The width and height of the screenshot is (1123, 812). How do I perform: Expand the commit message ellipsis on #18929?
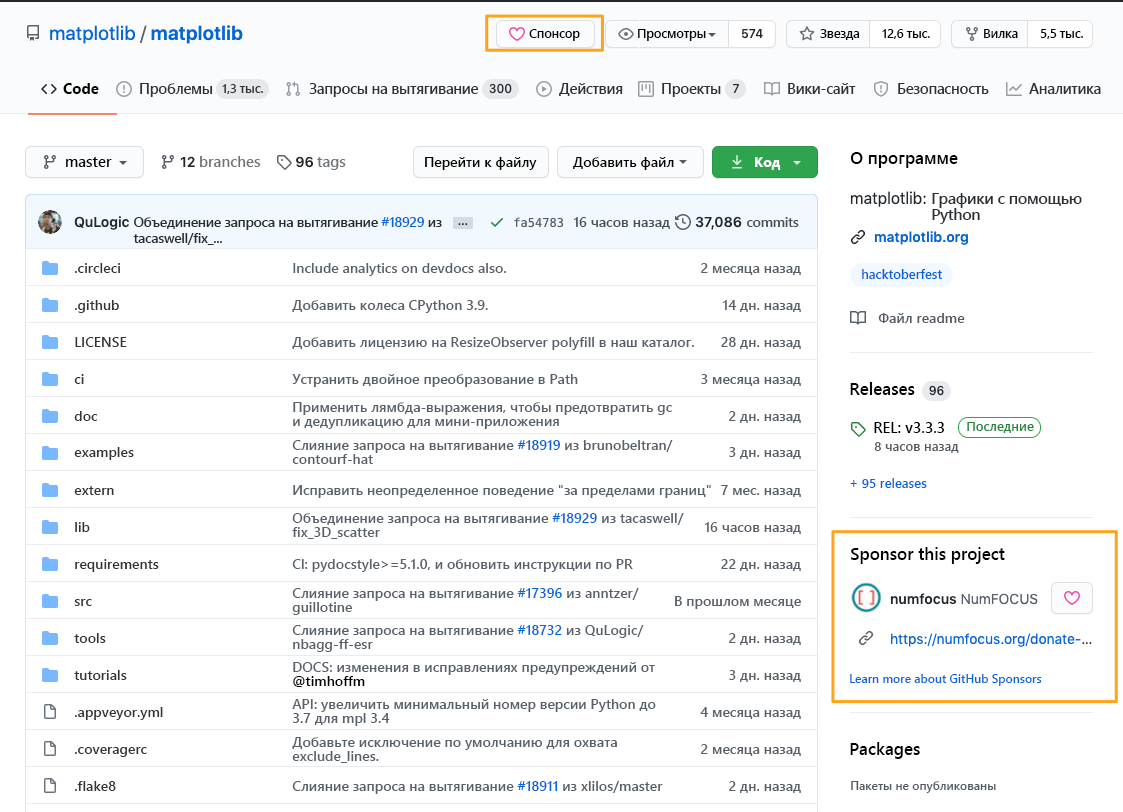pos(462,223)
